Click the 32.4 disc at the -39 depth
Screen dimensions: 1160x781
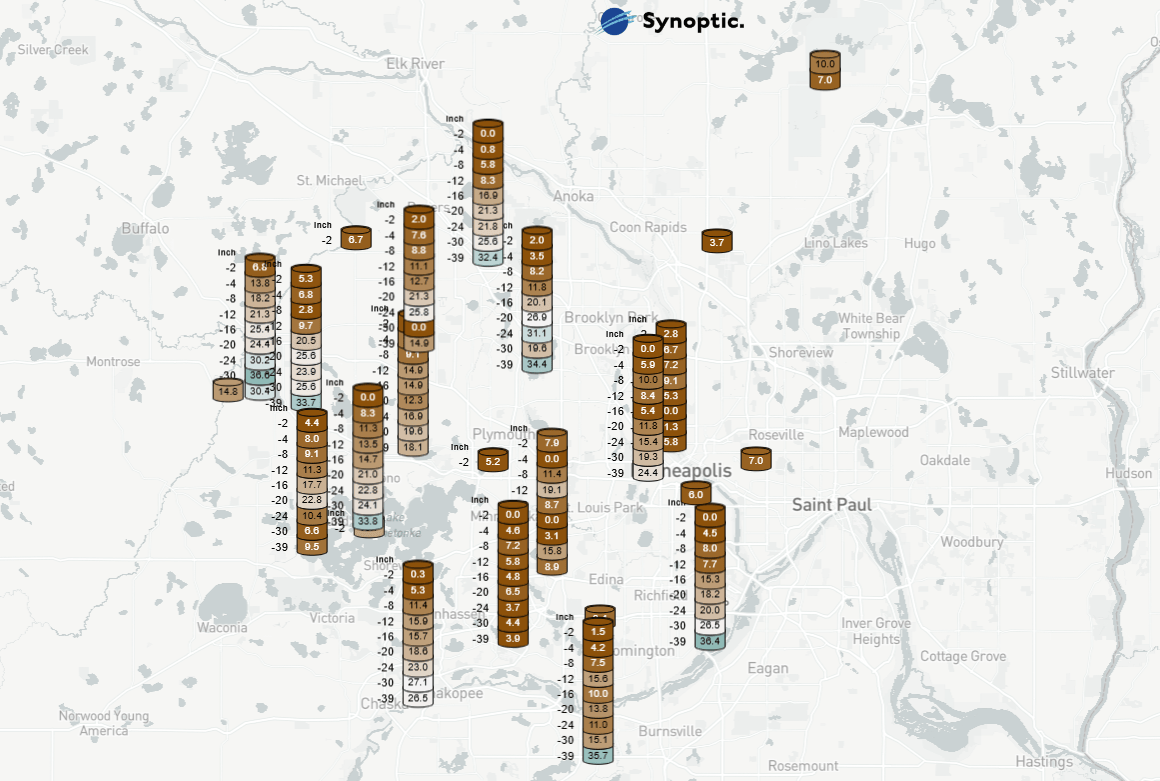click(488, 257)
